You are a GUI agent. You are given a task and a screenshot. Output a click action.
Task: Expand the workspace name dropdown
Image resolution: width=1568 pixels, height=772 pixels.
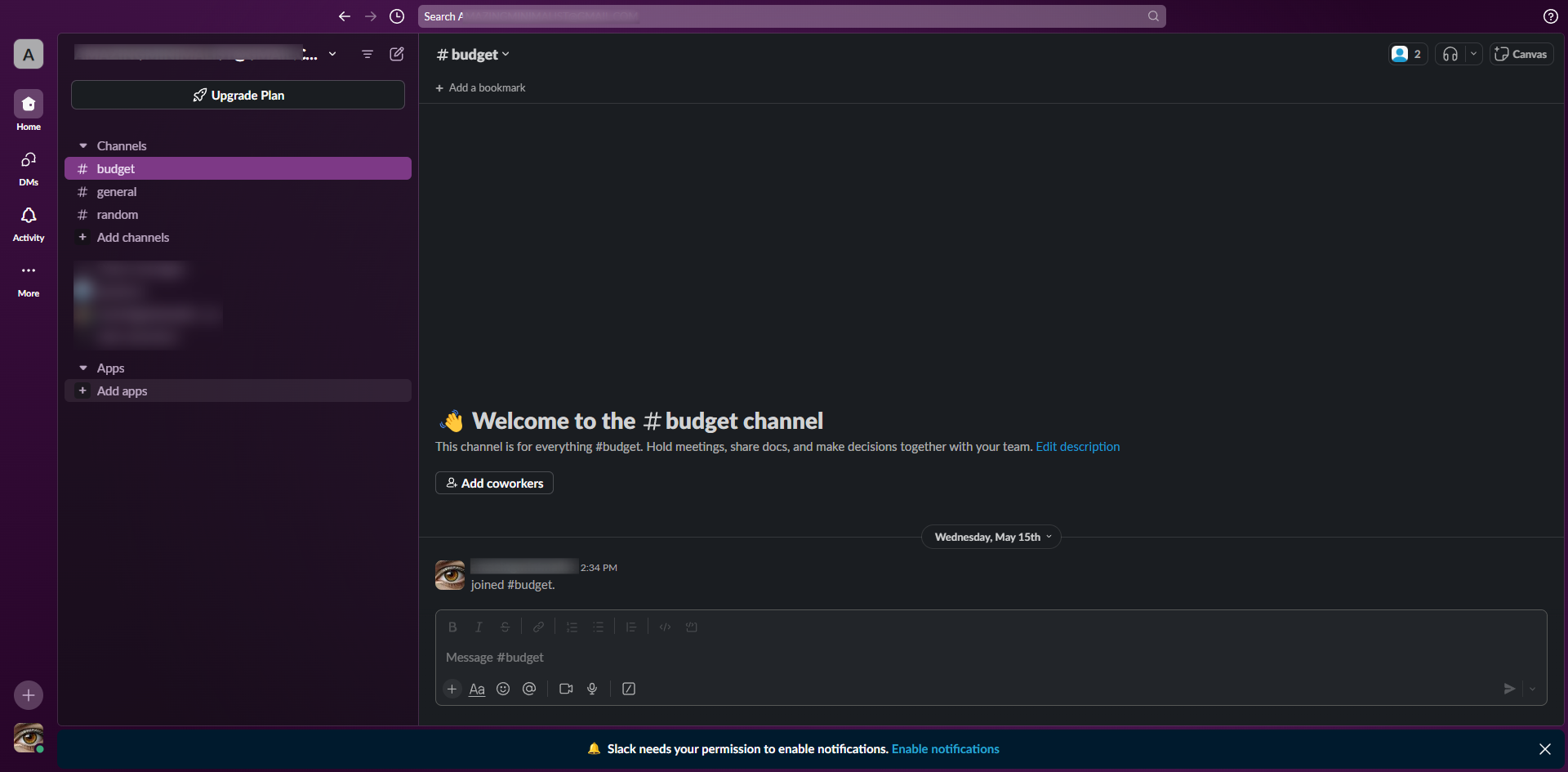tap(332, 54)
